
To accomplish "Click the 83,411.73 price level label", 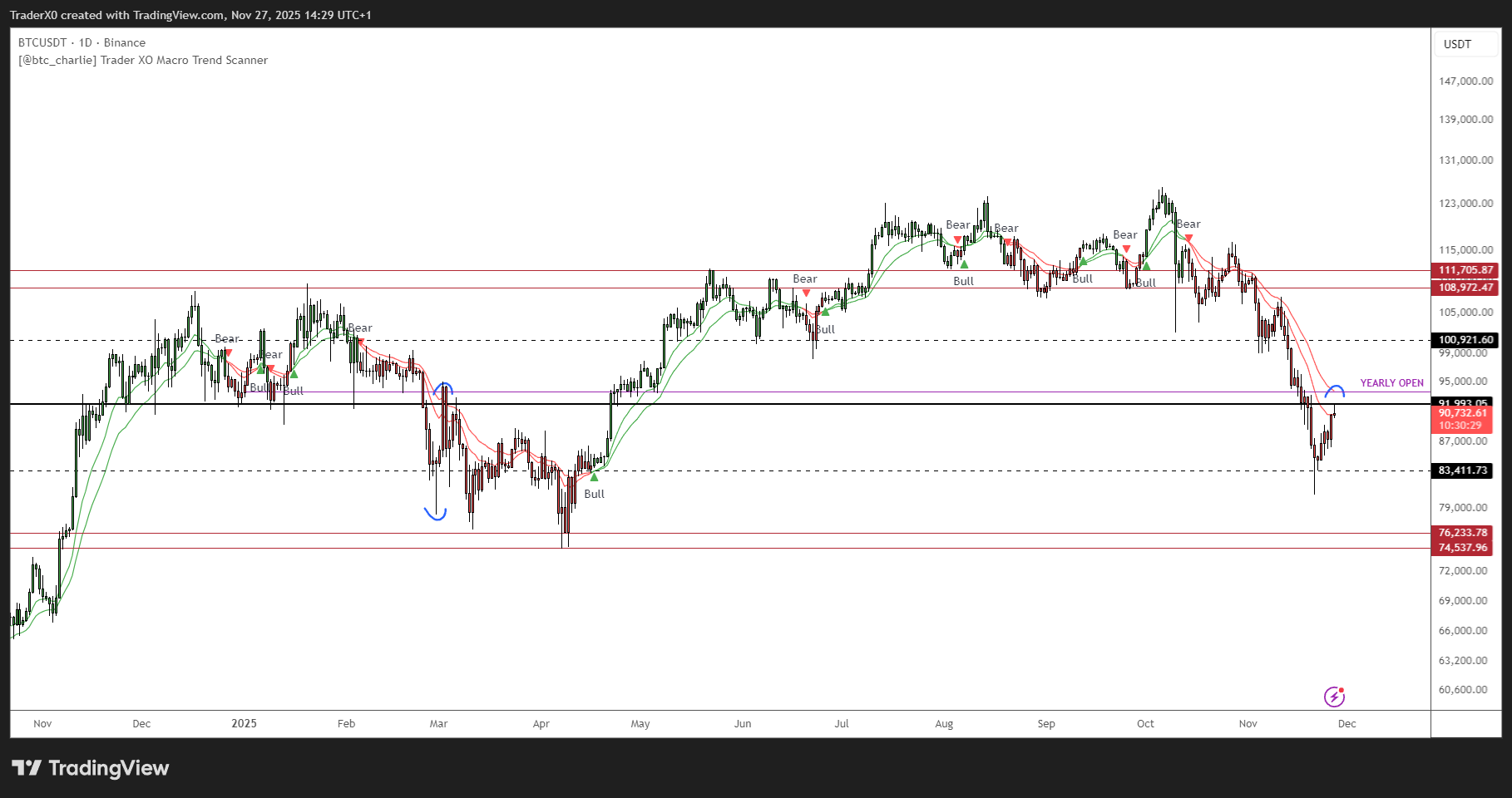I will coord(1463,470).
